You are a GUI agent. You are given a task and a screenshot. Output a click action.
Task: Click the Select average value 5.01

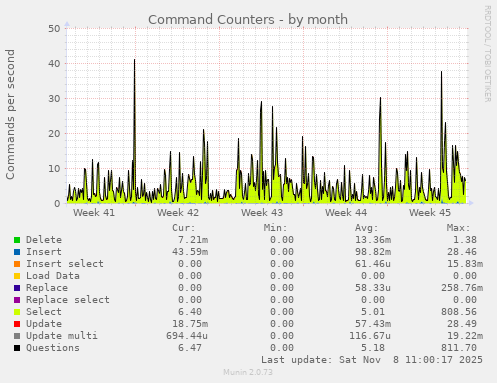coord(373,312)
